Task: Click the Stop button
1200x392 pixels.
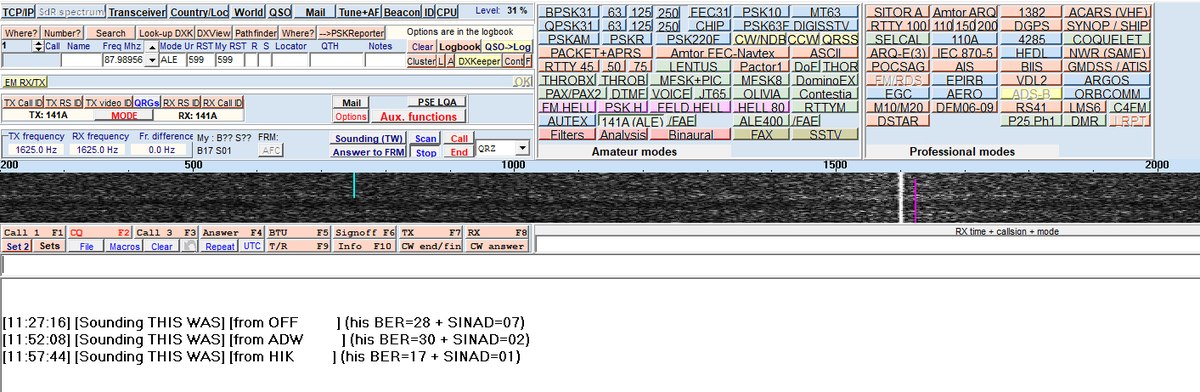Action: (425, 152)
